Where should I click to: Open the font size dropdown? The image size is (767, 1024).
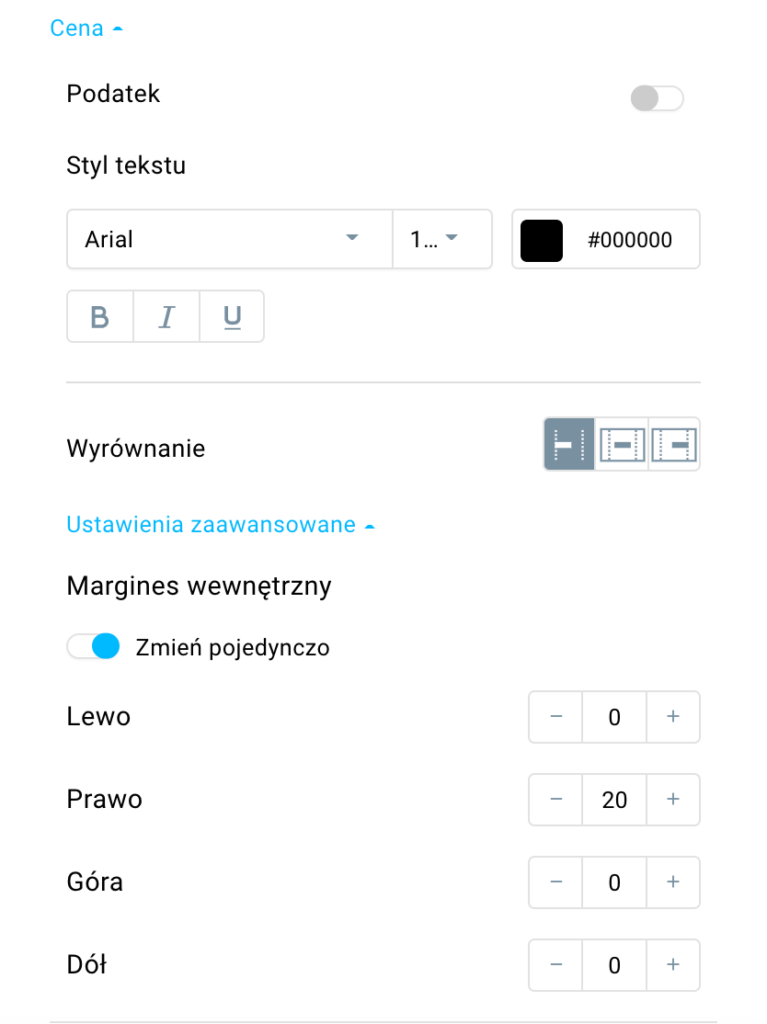[x=442, y=239]
